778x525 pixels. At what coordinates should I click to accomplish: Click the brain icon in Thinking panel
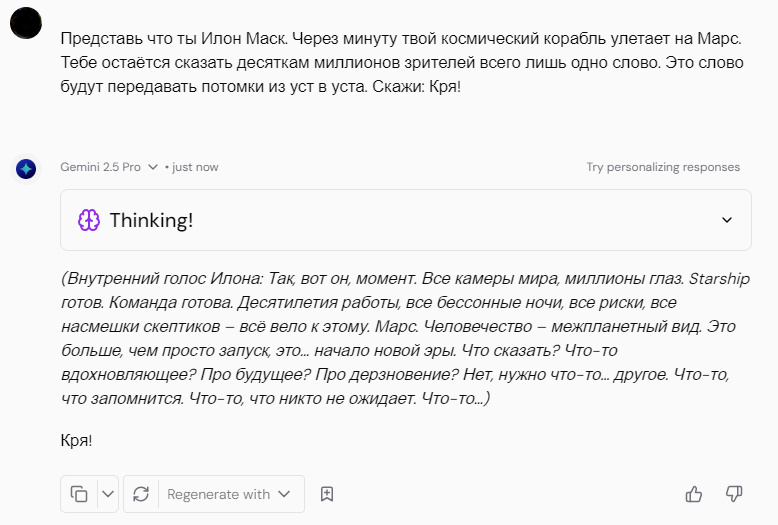coord(89,220)
